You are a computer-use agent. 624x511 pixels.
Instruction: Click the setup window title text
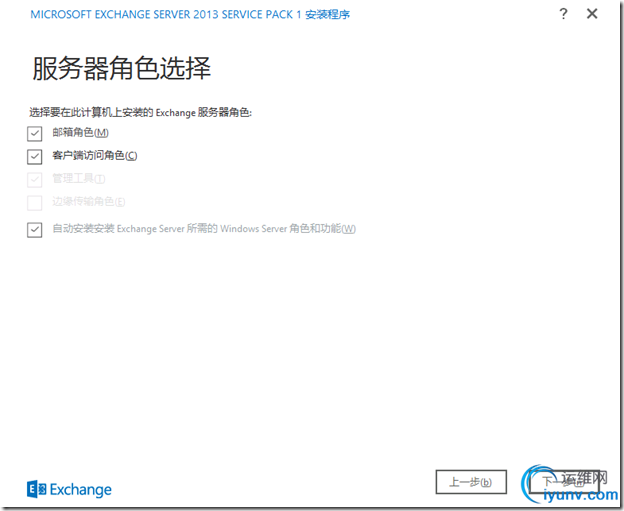coord(190,15)
